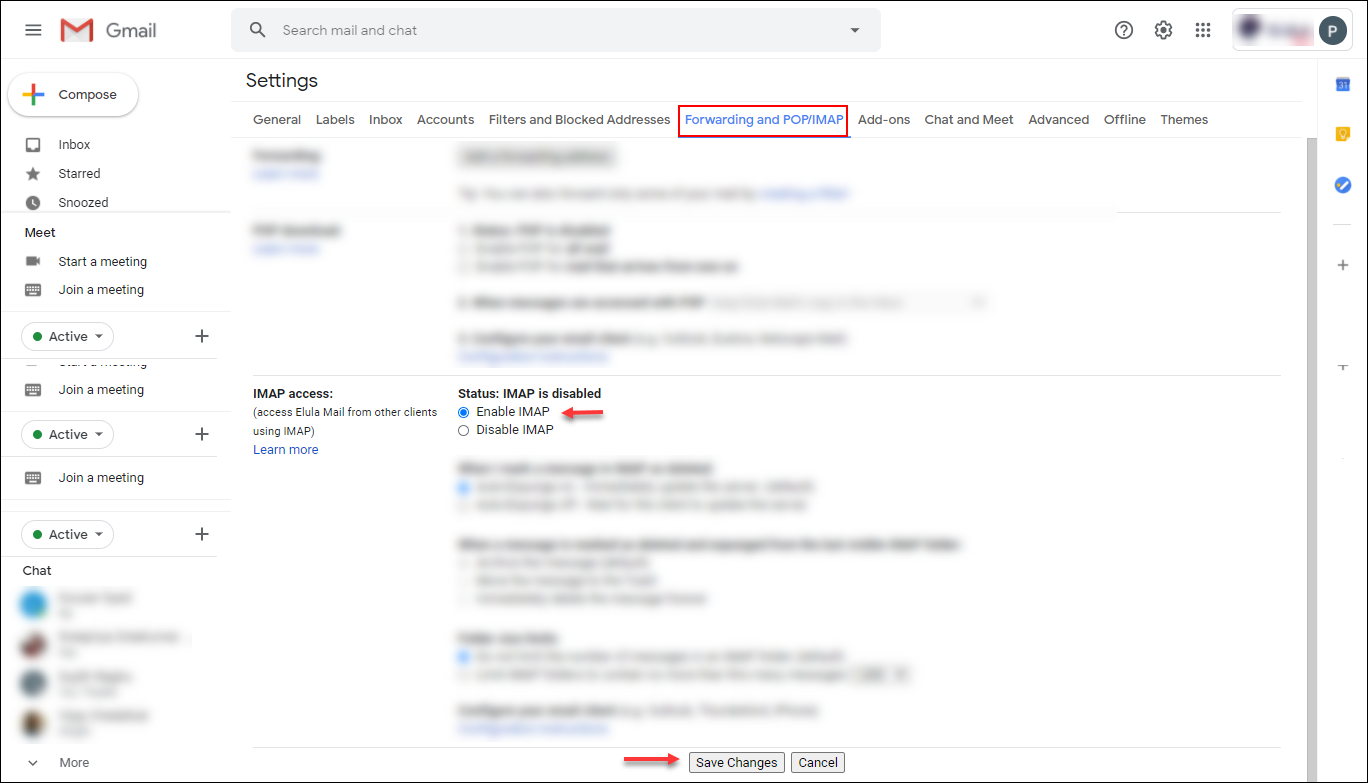Open Google Tasks in the side panel
Viewport: 1368px width, 783px height.
(x=1343, y=185)
